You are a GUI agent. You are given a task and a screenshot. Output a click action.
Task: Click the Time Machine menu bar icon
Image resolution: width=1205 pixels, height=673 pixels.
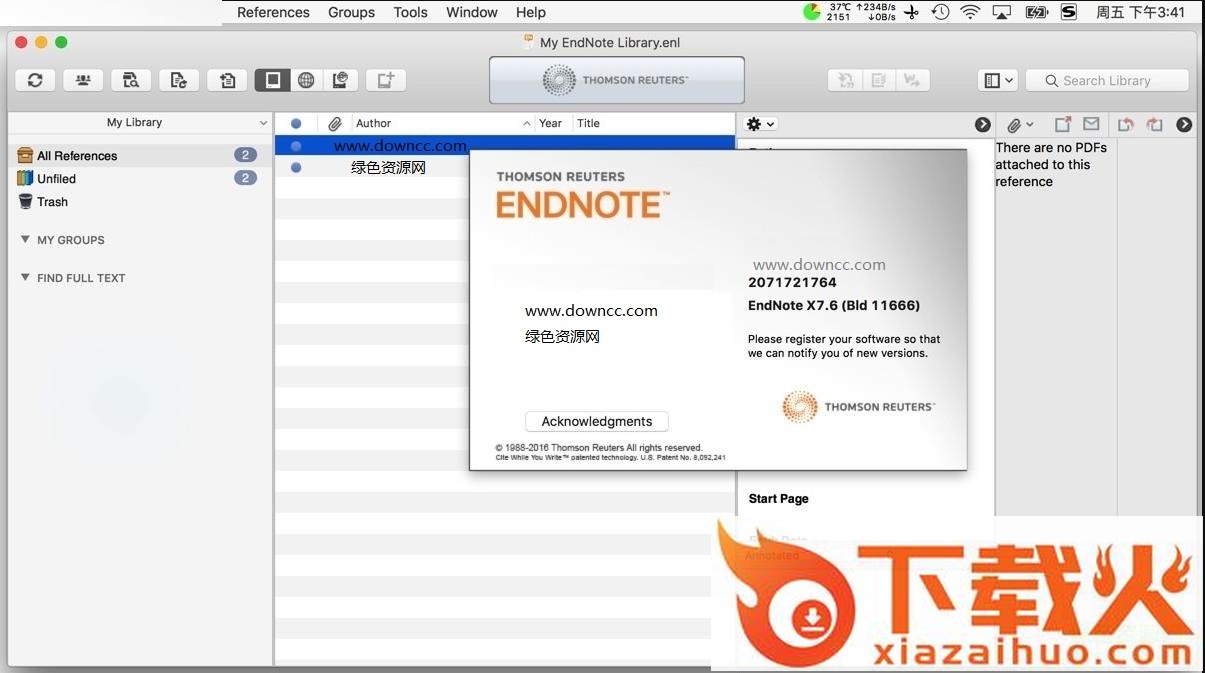pyautogui.click(x=941, y=12)
